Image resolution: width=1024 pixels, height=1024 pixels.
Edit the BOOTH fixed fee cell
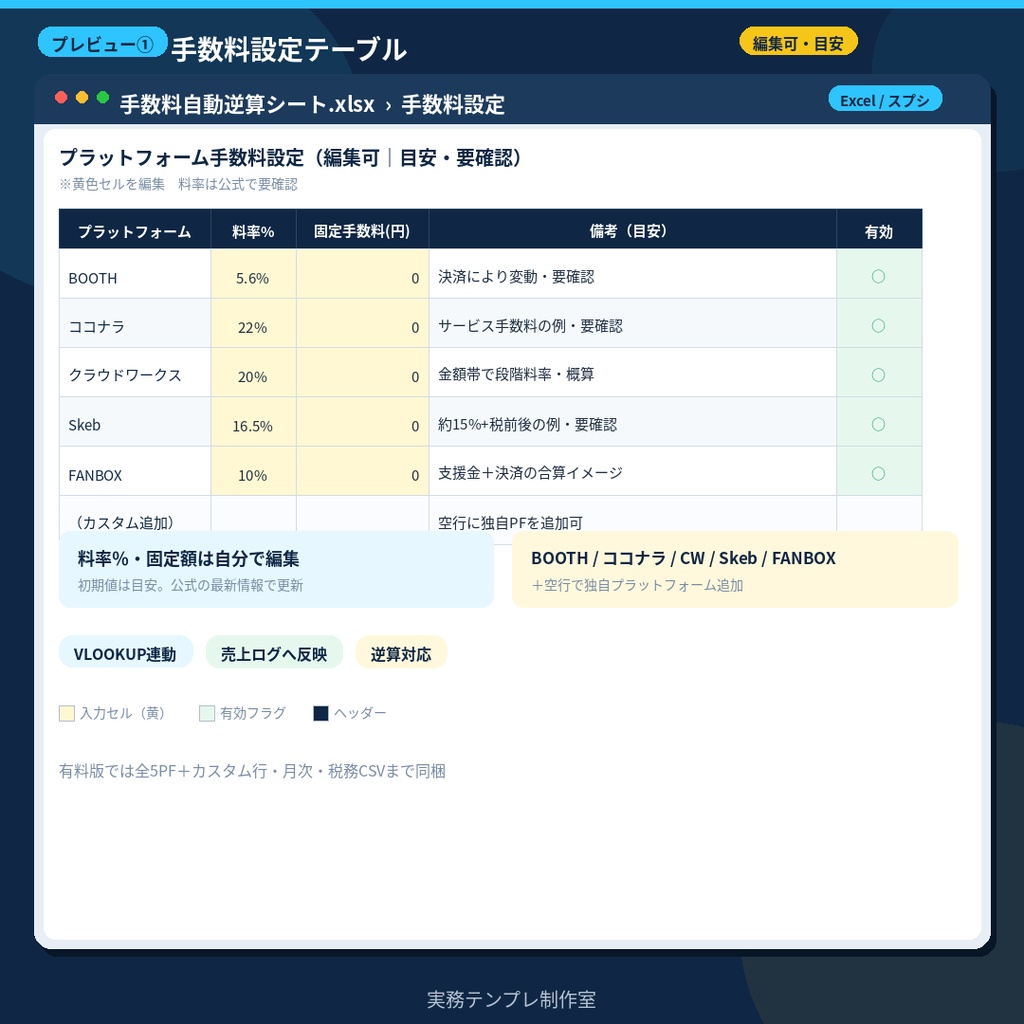(362, 275)
